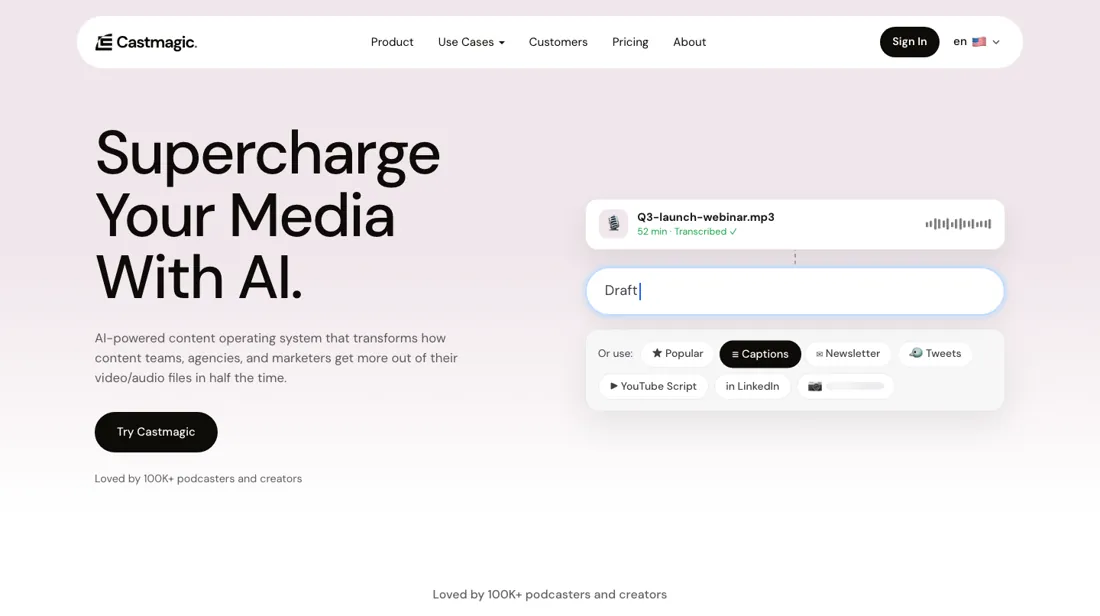Image resolution: width=1100 pixels, height=616 pixels.
Task: Click the US flag icon
Action: [979, 42]
